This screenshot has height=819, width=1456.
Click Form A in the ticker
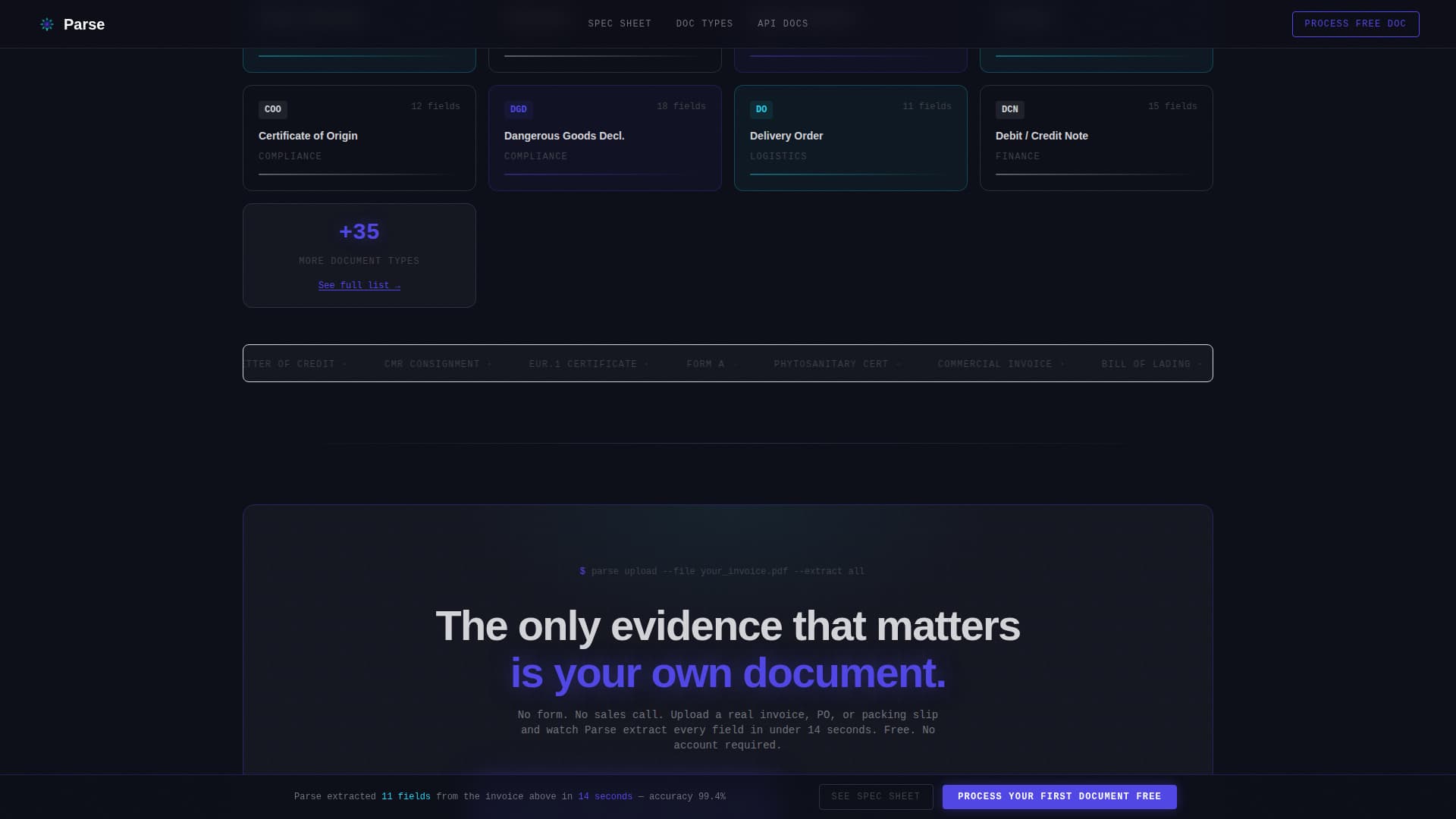[706, 364]
